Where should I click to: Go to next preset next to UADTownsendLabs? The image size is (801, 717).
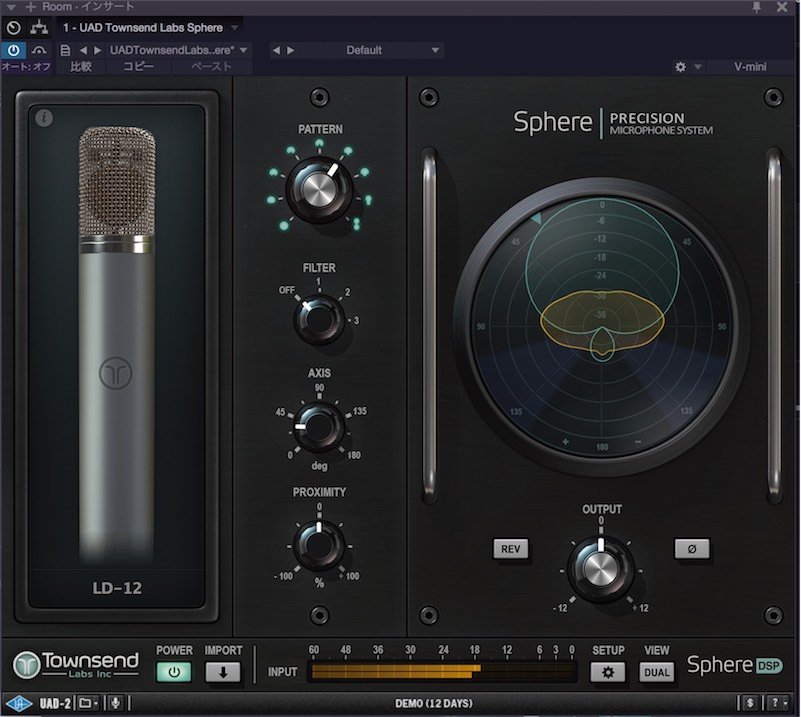tap(97, 50)
